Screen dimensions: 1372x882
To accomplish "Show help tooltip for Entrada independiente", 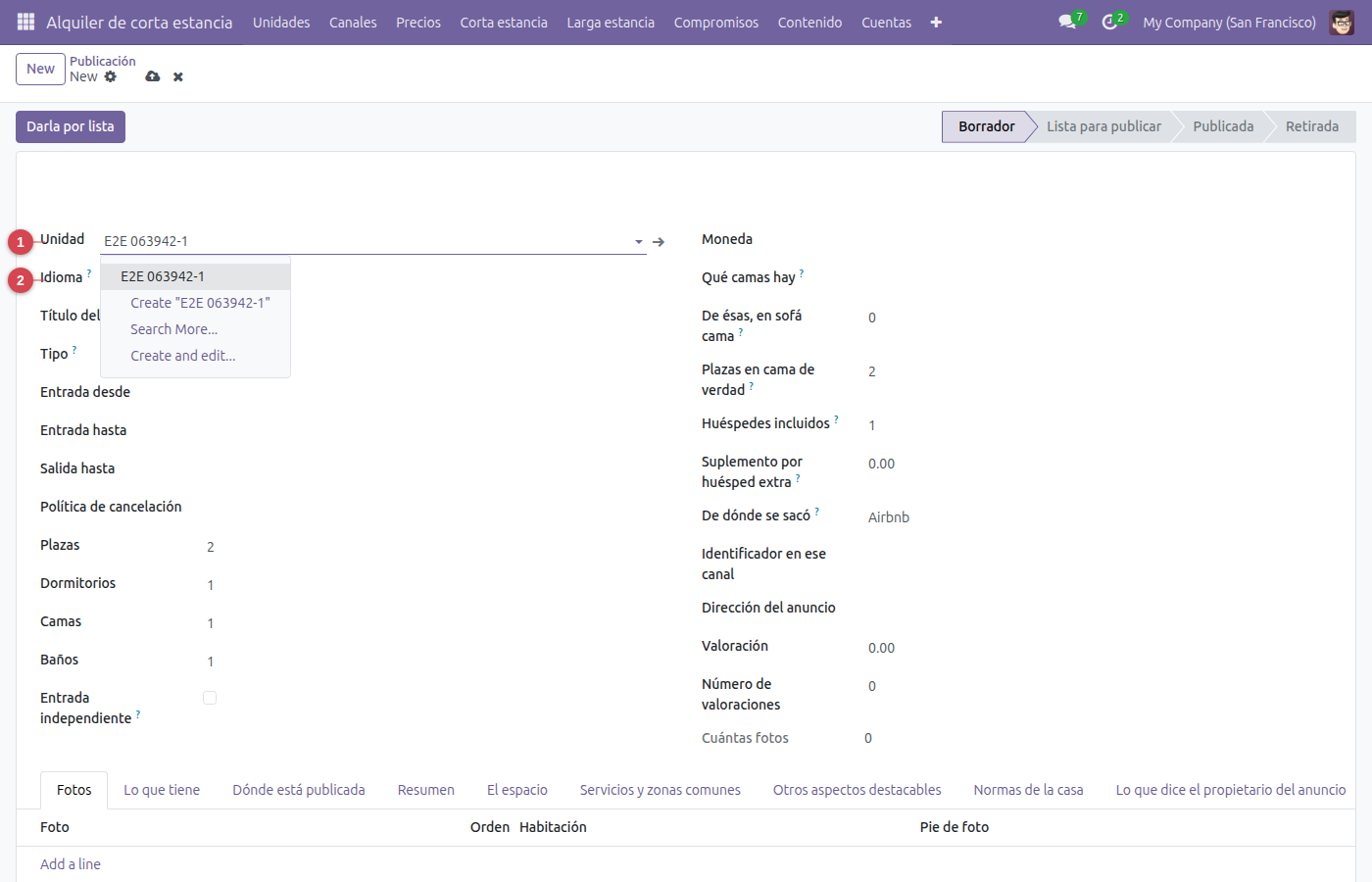I will 138,714.
